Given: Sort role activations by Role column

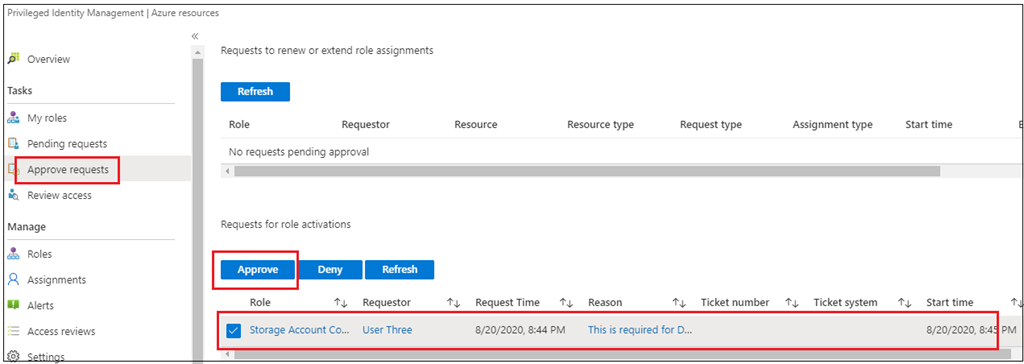Looking at the screenshot, I should tap(341, 303).
